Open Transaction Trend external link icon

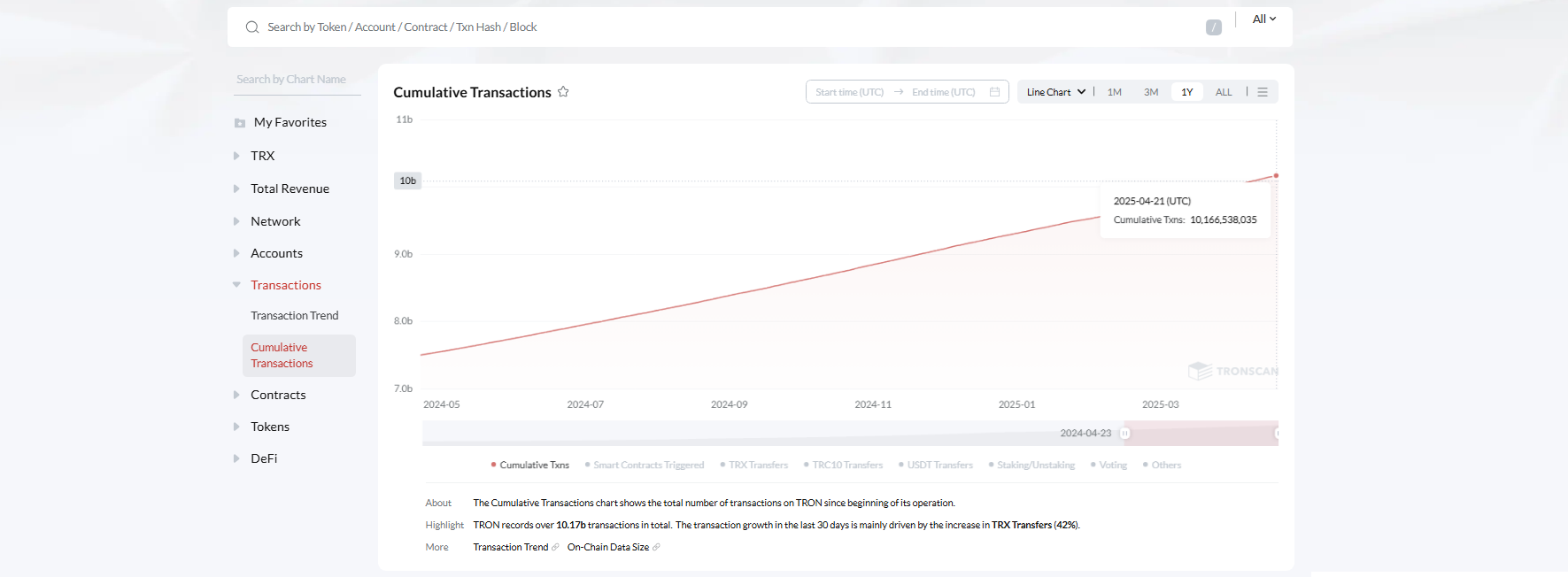(555, 547)
